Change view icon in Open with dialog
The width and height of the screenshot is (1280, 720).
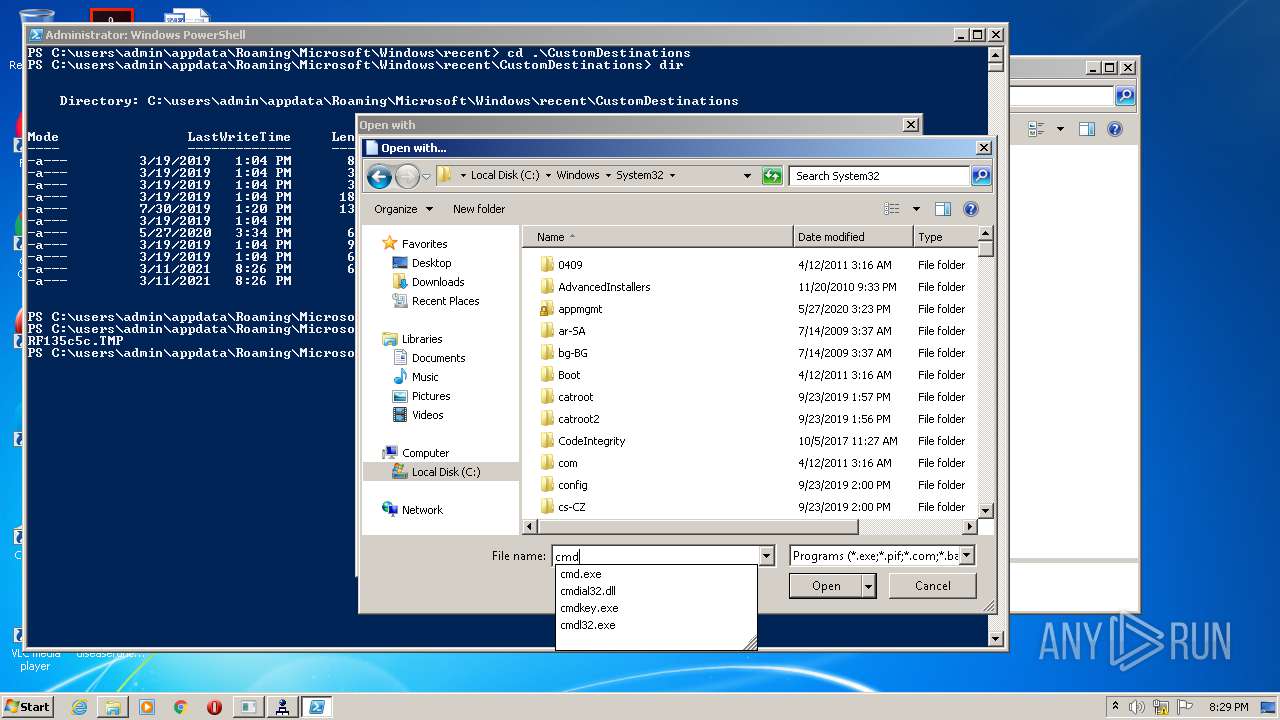point(892,209)
